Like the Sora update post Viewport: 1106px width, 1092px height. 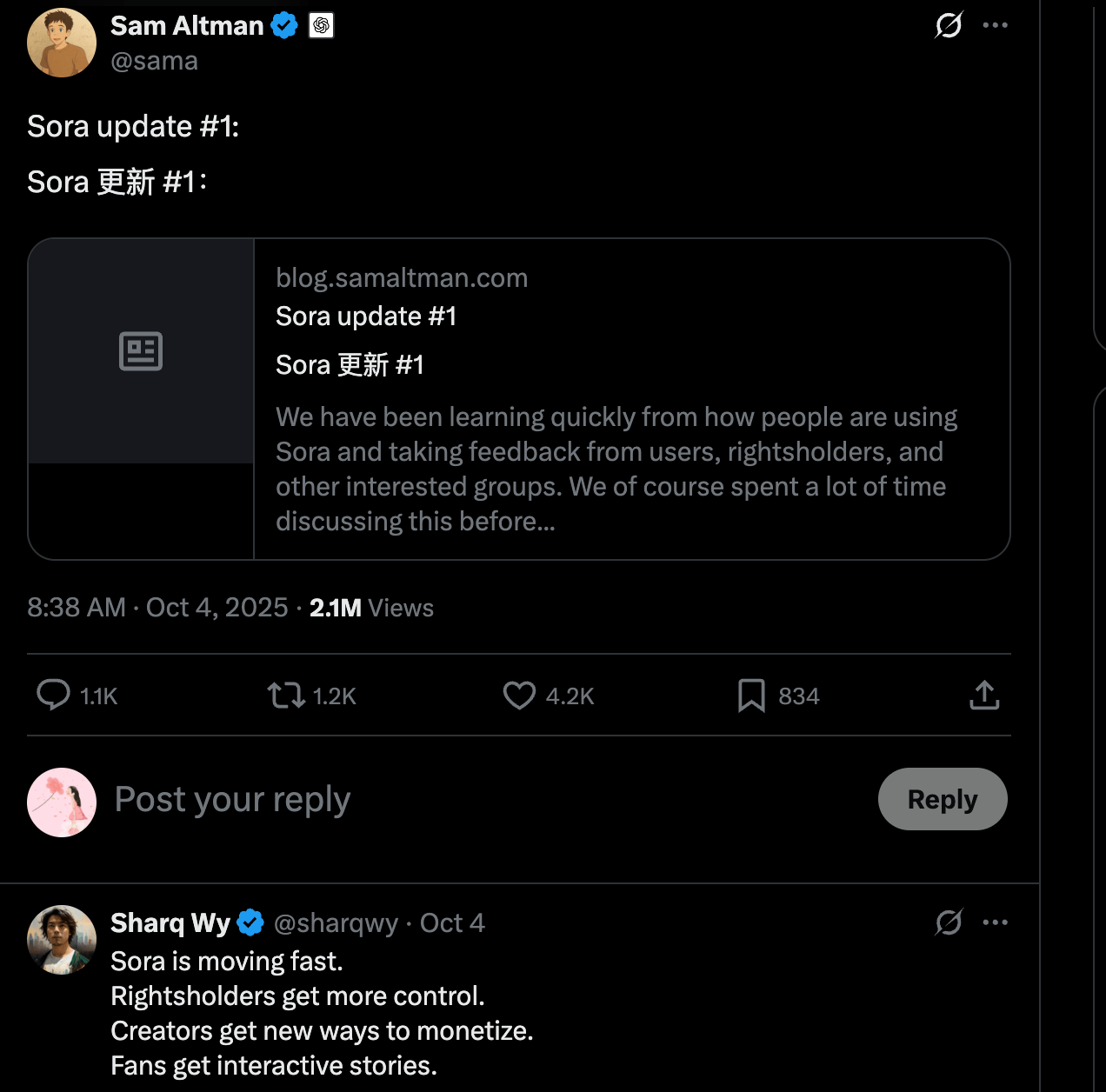pos(519,696)
